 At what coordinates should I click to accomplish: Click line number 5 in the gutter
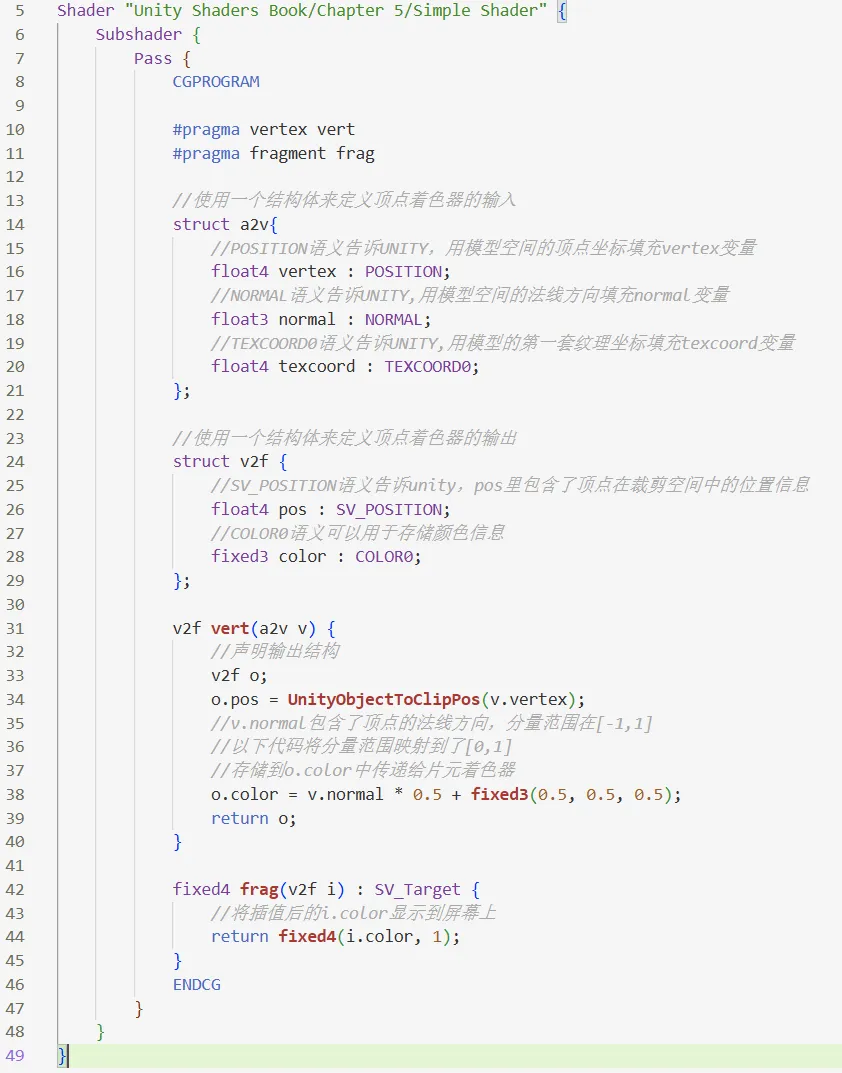21,11
